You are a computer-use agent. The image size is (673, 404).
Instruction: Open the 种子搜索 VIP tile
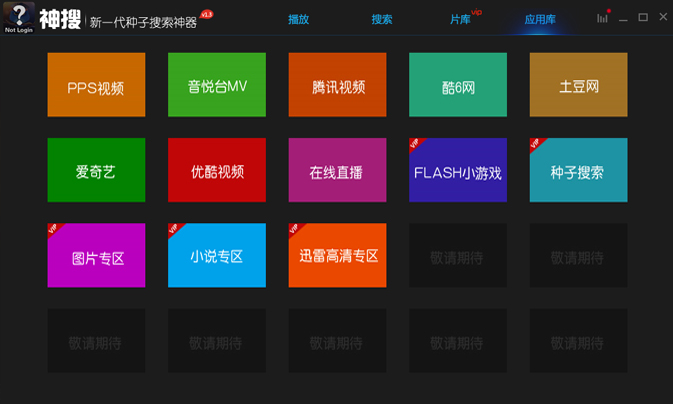pos(579,170)
